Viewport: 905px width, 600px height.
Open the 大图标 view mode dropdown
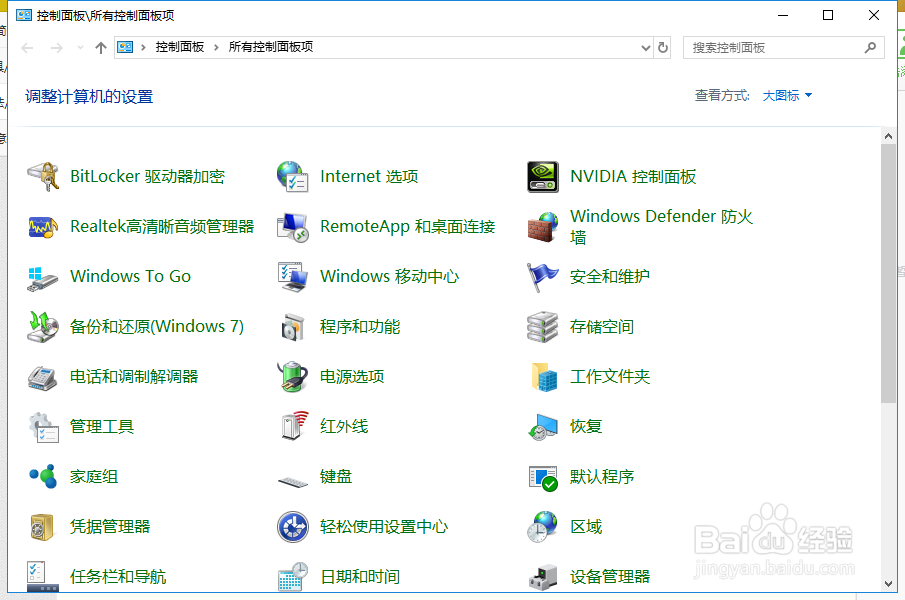click(x=787, y=96)
